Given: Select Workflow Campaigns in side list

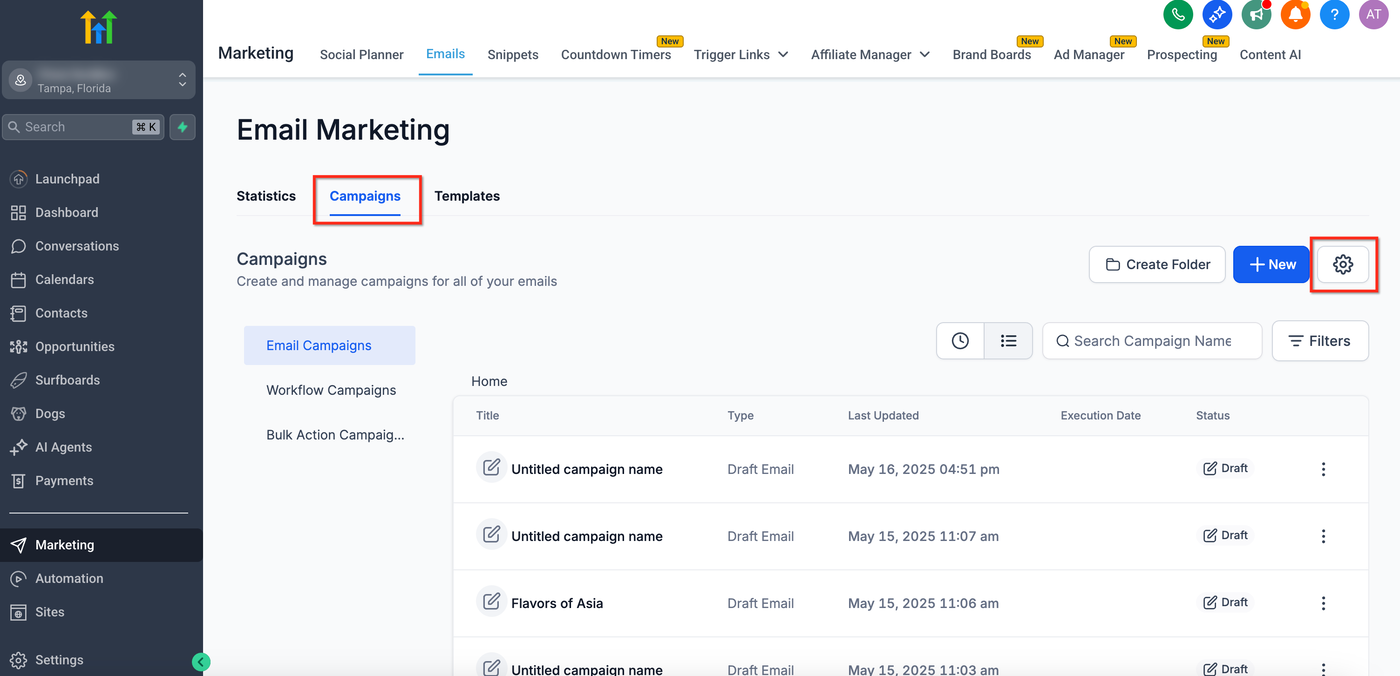Looking at the screenshot, I should pos(331,390).
